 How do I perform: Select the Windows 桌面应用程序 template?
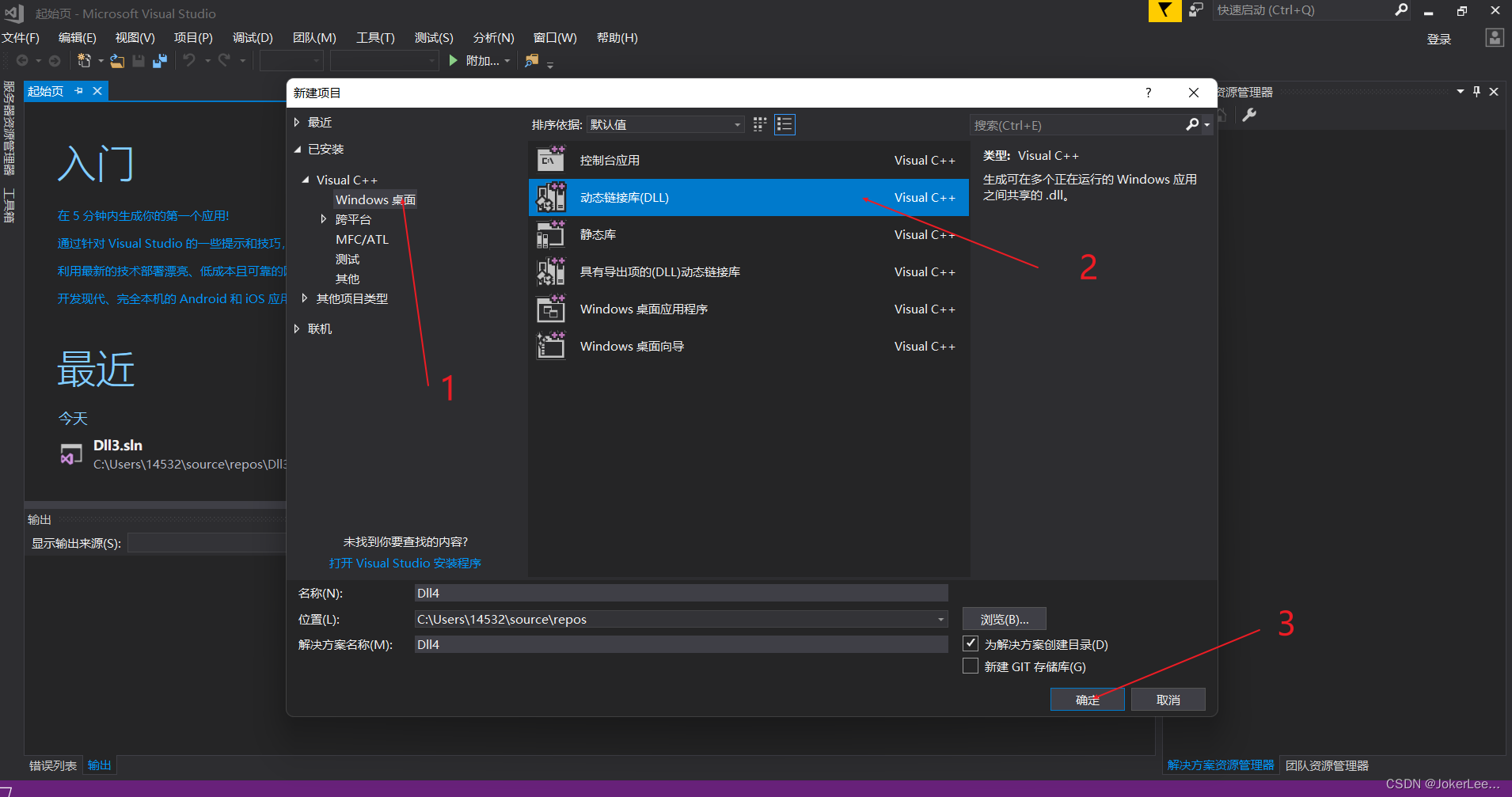pyautogui.click(x=748, y=309)
